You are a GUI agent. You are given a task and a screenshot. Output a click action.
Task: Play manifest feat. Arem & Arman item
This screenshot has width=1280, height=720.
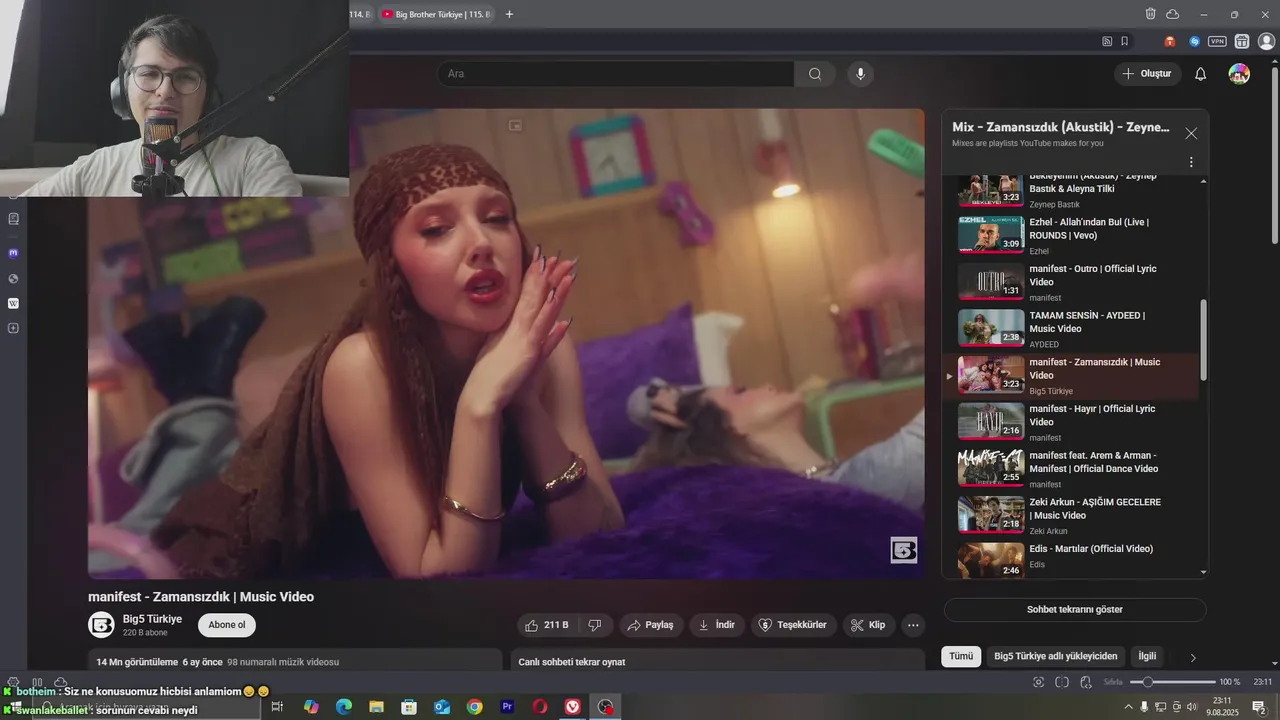[1073, 469]
